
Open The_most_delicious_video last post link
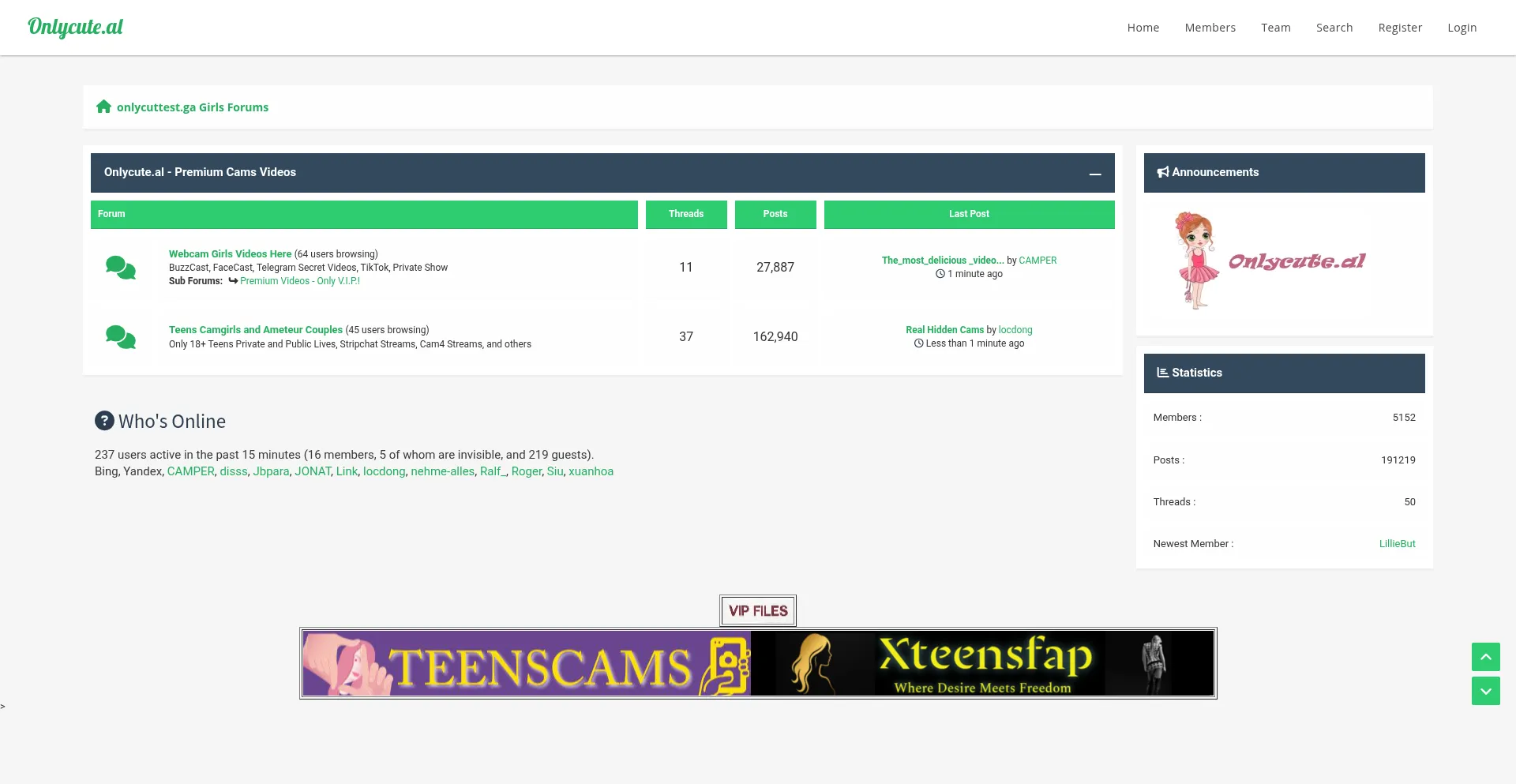(x=943, y=261)
